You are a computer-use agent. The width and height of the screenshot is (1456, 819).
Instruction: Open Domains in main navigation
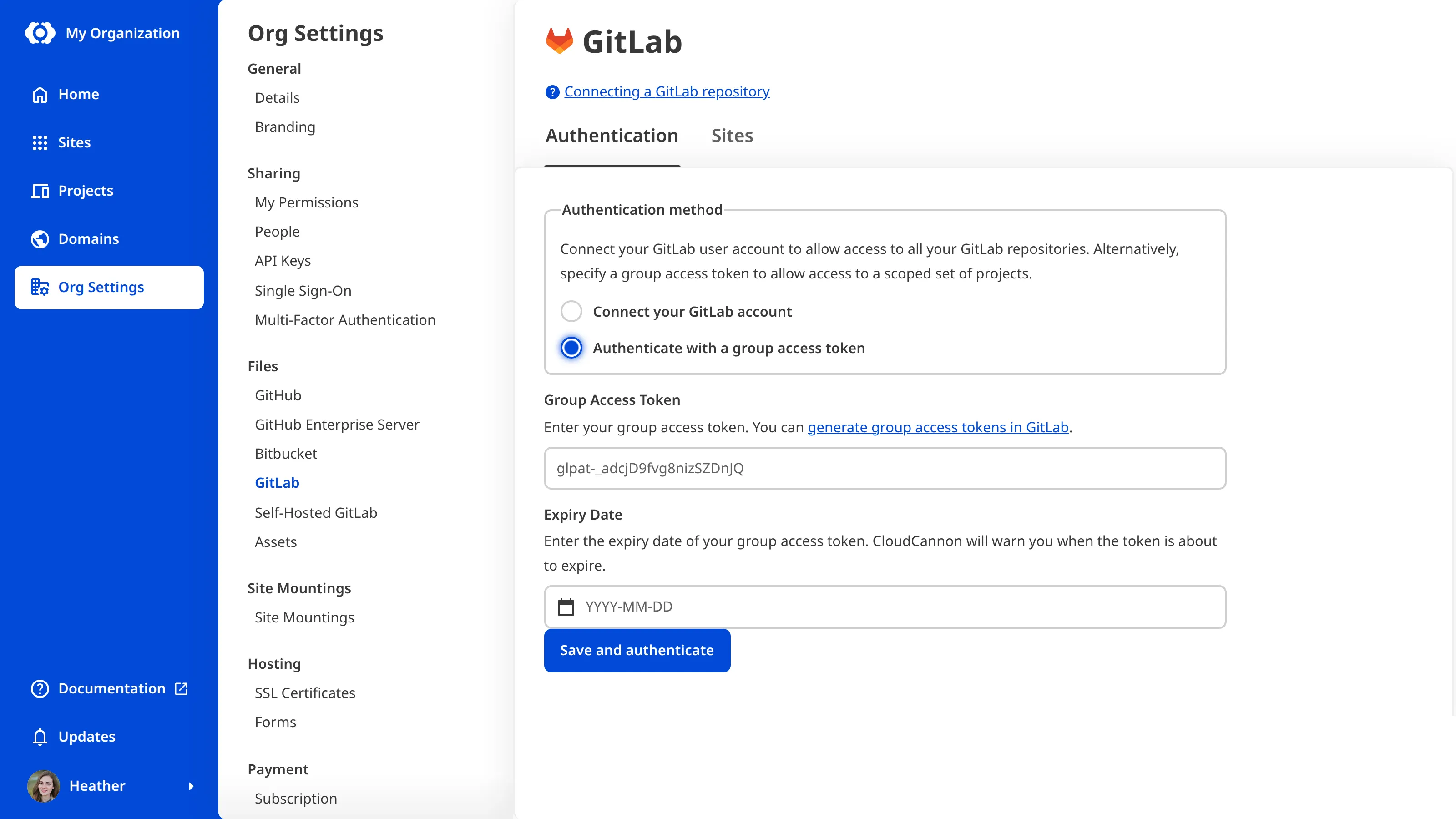[109, 239]
